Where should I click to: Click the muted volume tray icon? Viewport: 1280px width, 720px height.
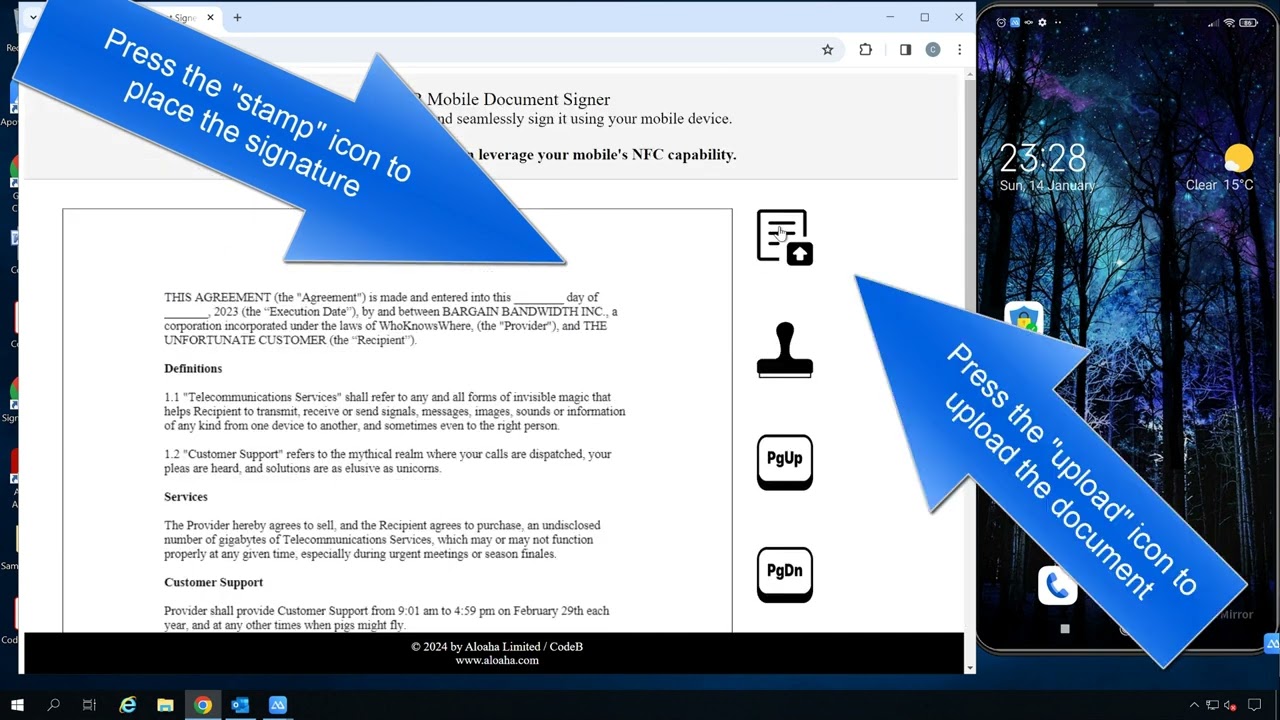(x=1230, y=705)
